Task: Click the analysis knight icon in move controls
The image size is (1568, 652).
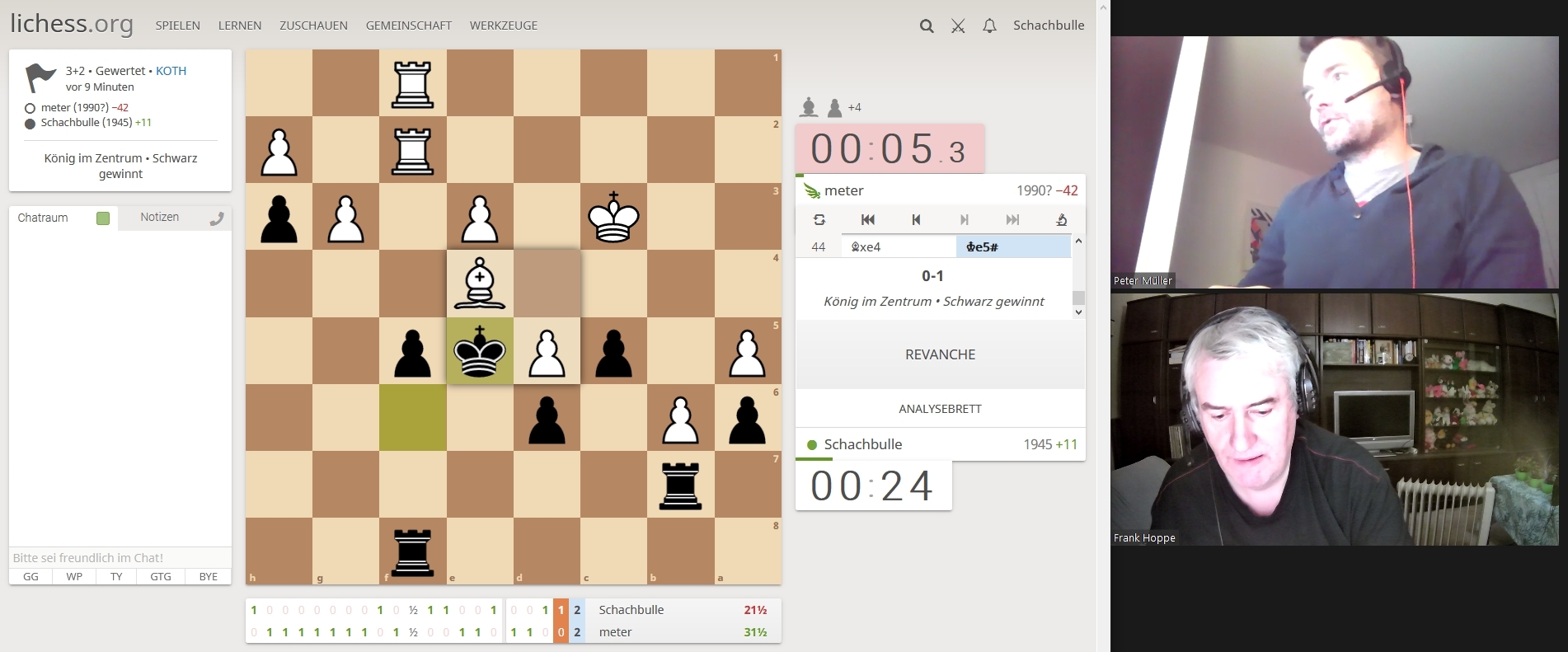Action: pyautogui.click(x=1062, y=220)
